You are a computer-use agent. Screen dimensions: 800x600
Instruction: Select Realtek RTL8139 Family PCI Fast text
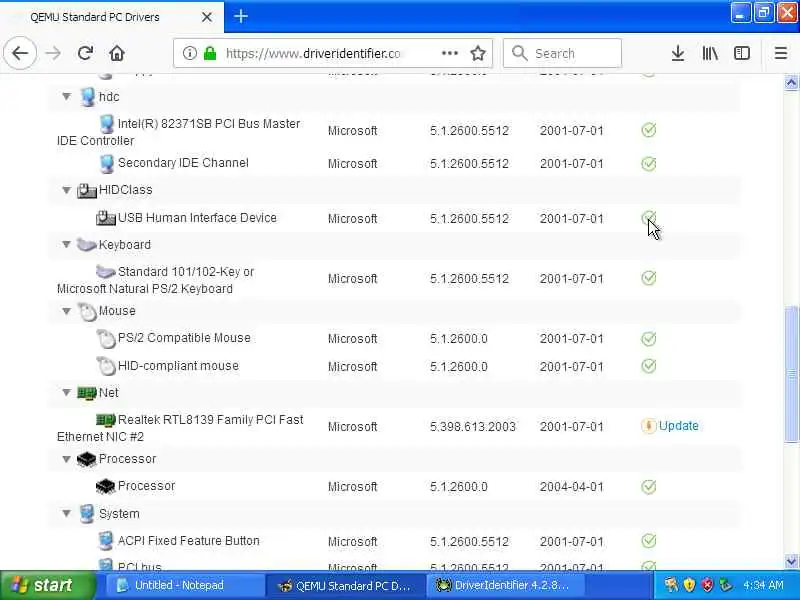210,420
